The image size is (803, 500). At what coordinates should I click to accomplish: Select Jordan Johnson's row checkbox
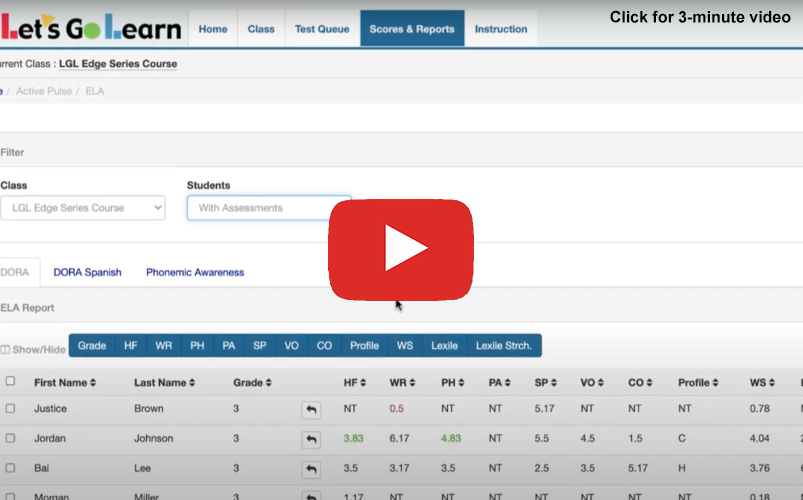10,438
